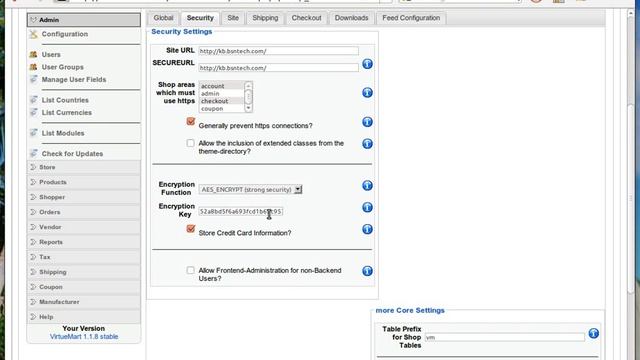Click Check for Updates link

72,154
